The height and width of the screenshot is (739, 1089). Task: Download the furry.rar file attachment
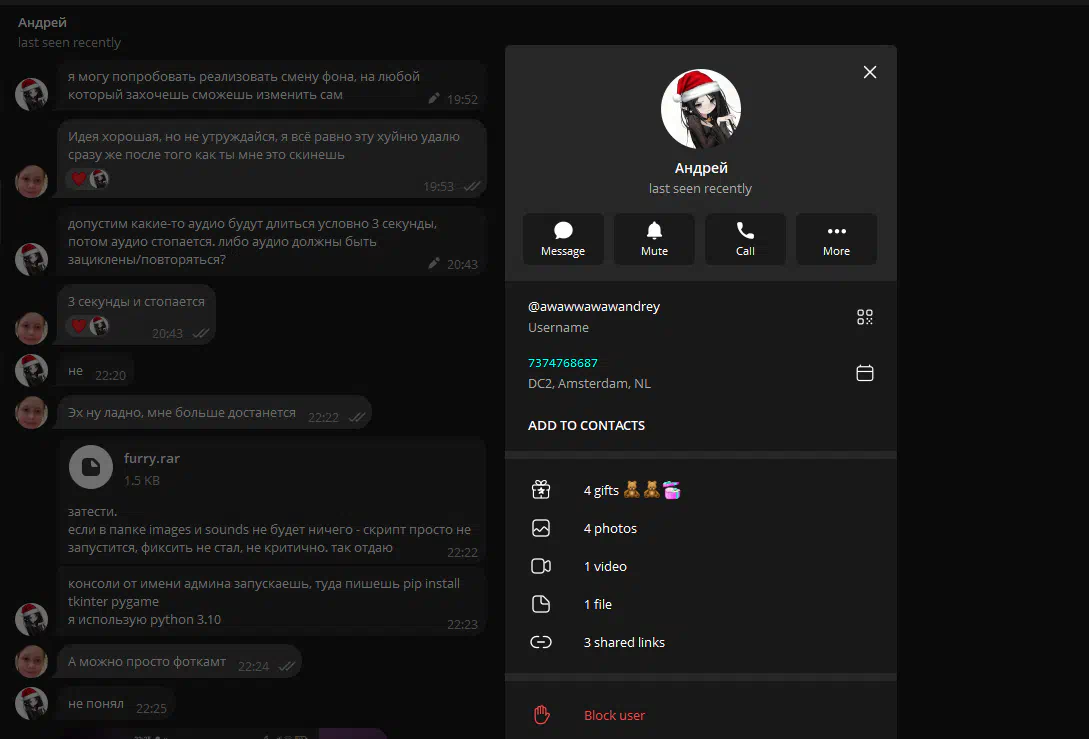91,466
